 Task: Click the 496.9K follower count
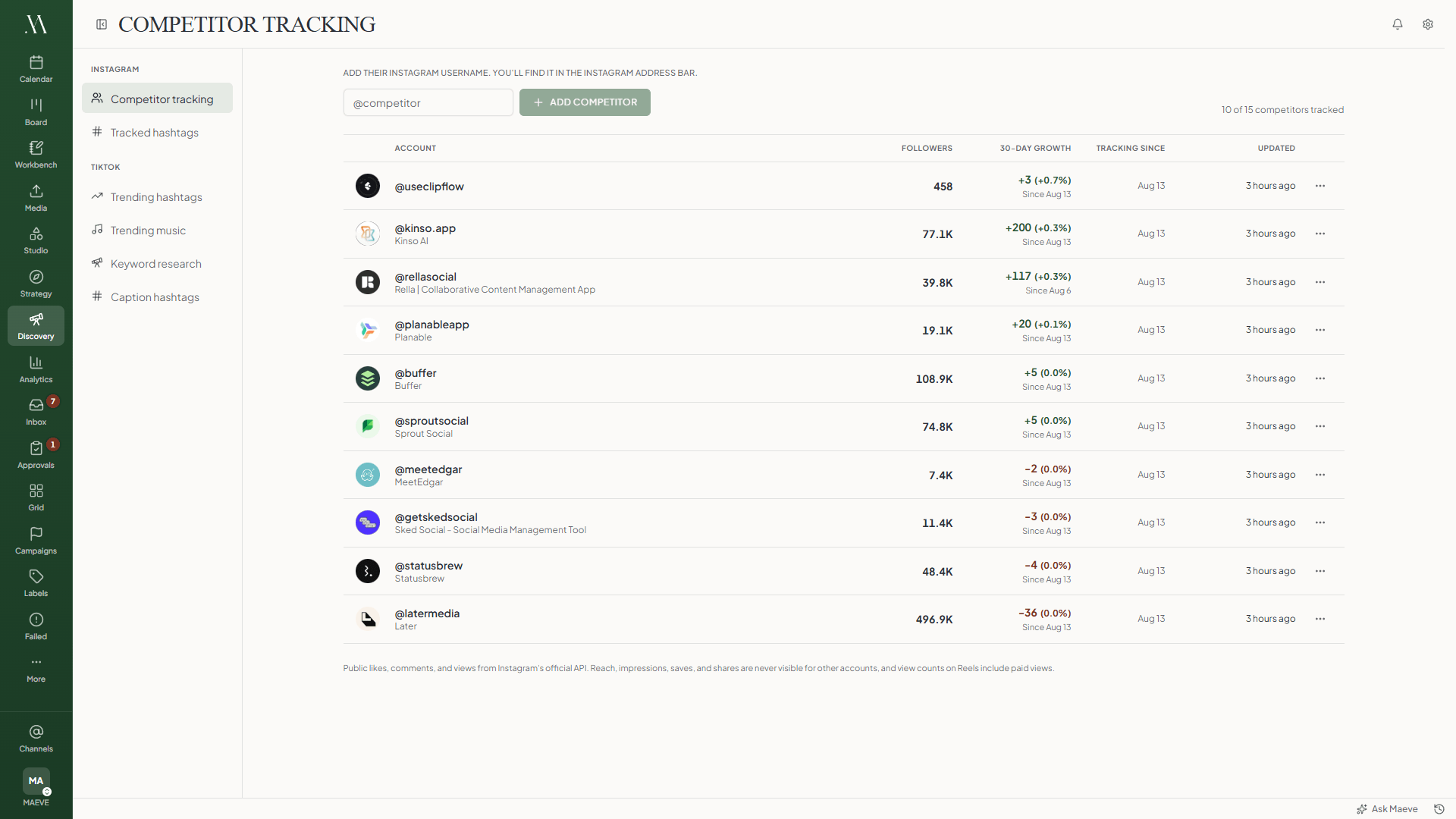[x=934, y=620]
